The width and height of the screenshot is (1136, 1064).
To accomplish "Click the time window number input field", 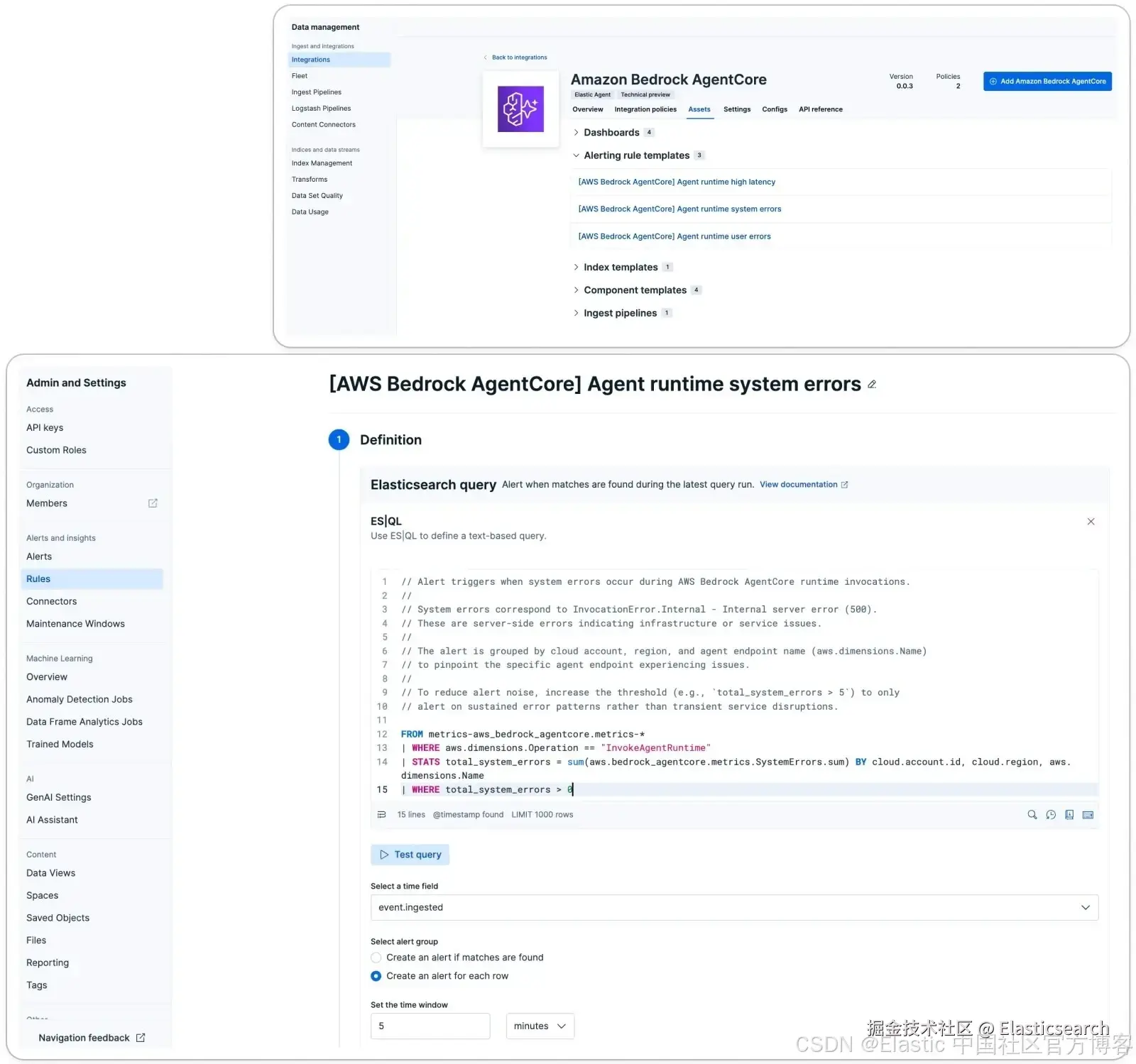I will pyautogui.click(x=430, y=1026).
